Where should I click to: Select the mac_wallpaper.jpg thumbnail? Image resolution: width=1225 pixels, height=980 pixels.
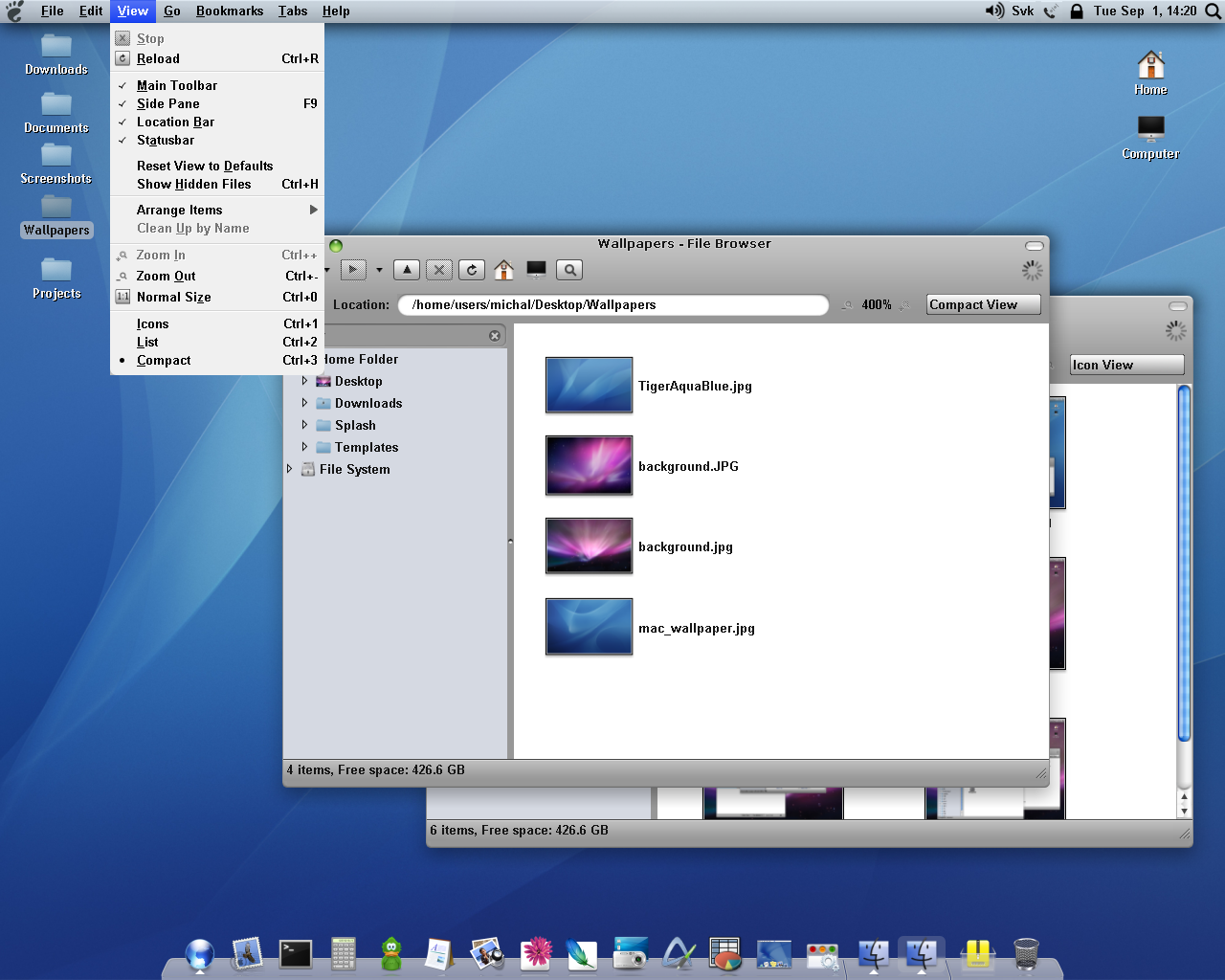pyautogui.click(x=589, y=627)
